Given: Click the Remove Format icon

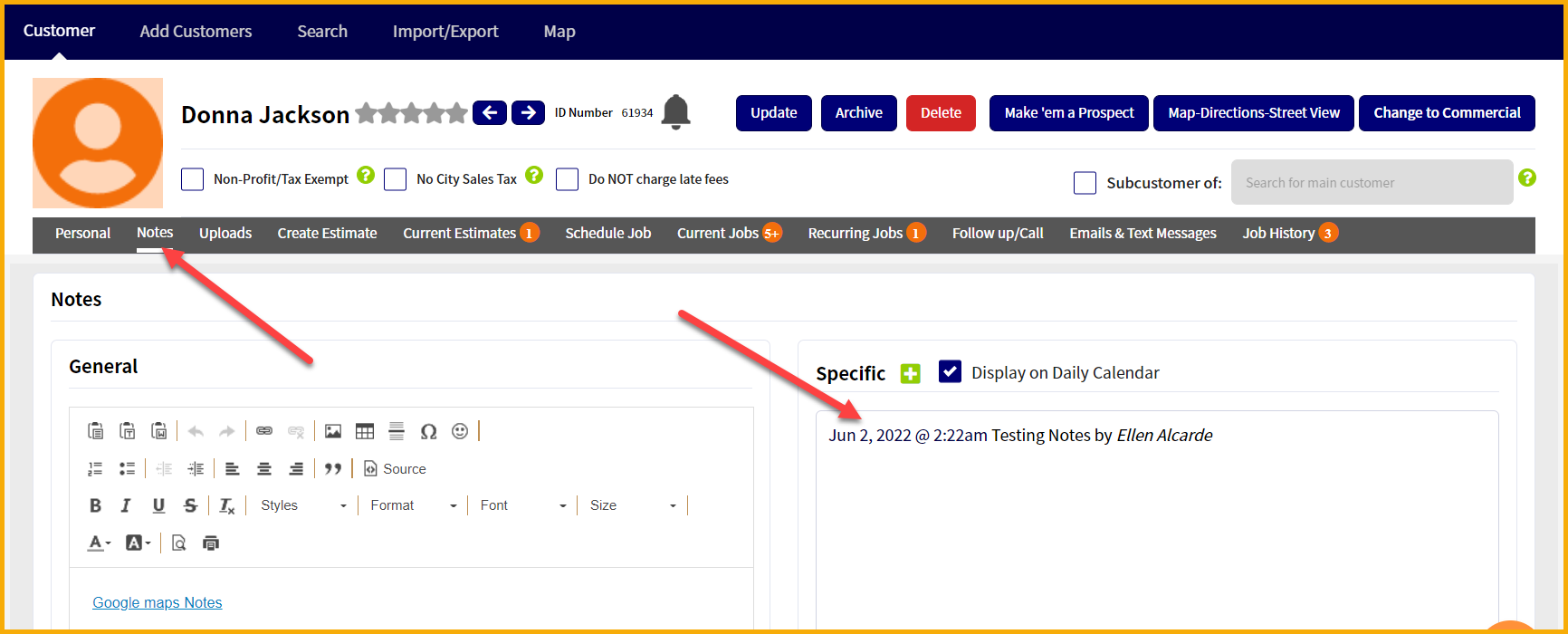Looking at the screenshot, I should (227, 505).
